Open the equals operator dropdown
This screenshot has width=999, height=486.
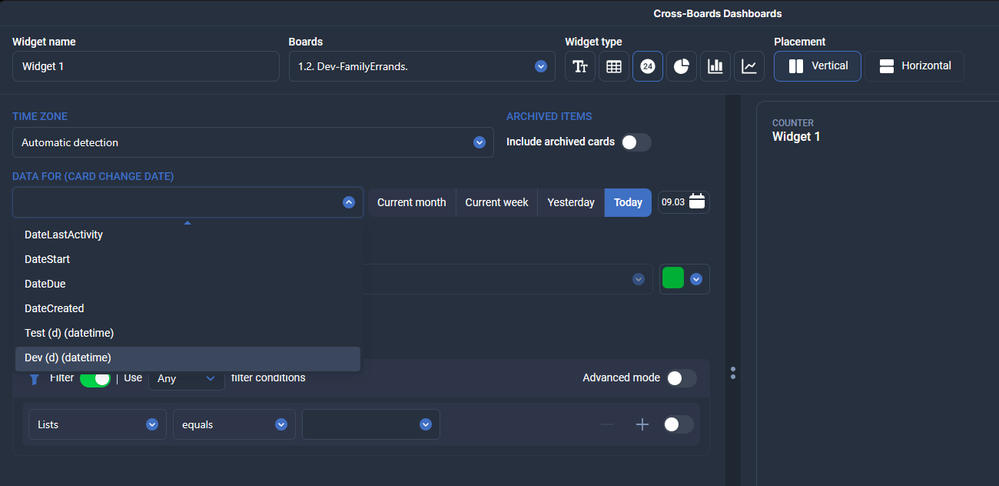click(x=234, y=424)
